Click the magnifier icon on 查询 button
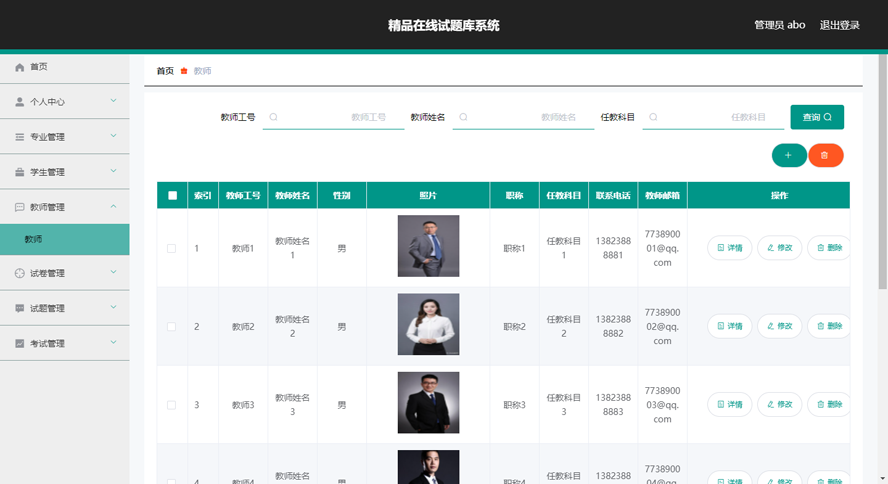Viewport: 888px width, 484px height. (828, 117)
